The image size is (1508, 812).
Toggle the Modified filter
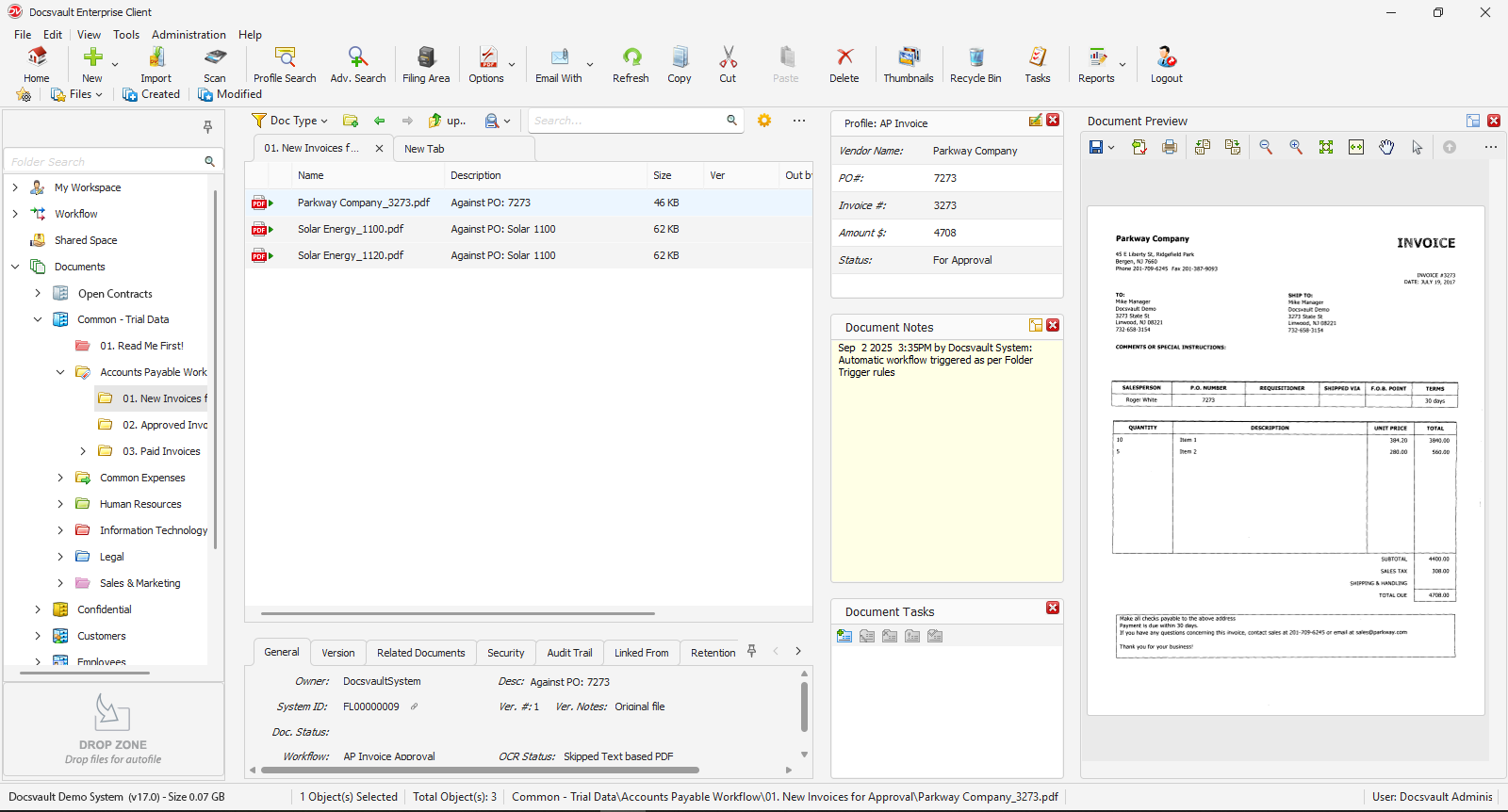[x=230, y=94]
